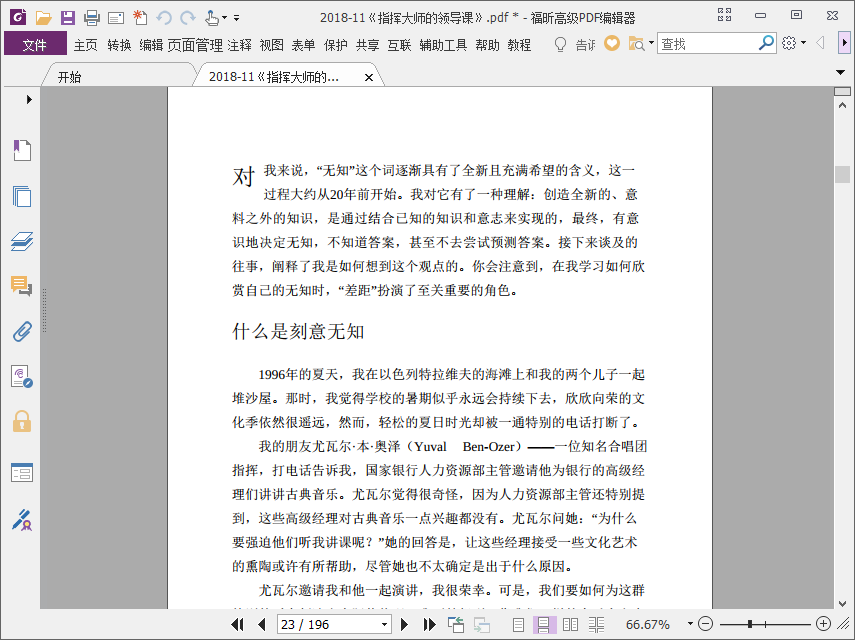Click the zoom slider handle
This screenshot has height=640, width=855.
point(750,624)
